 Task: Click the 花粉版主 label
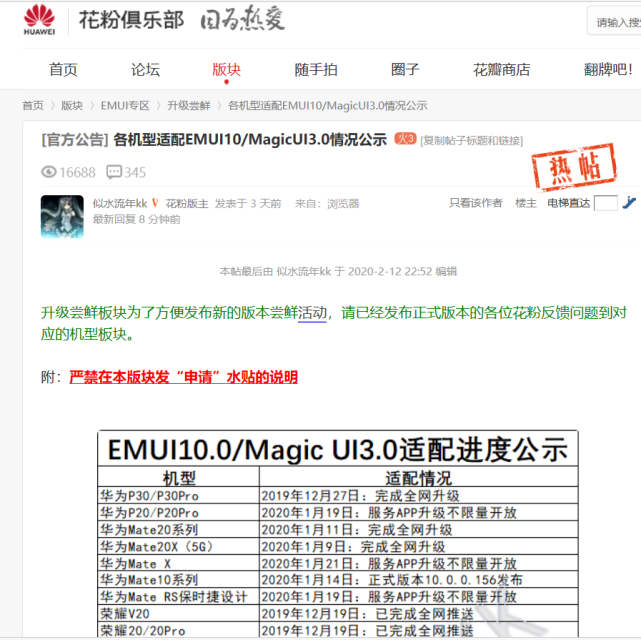click(187, 204)
